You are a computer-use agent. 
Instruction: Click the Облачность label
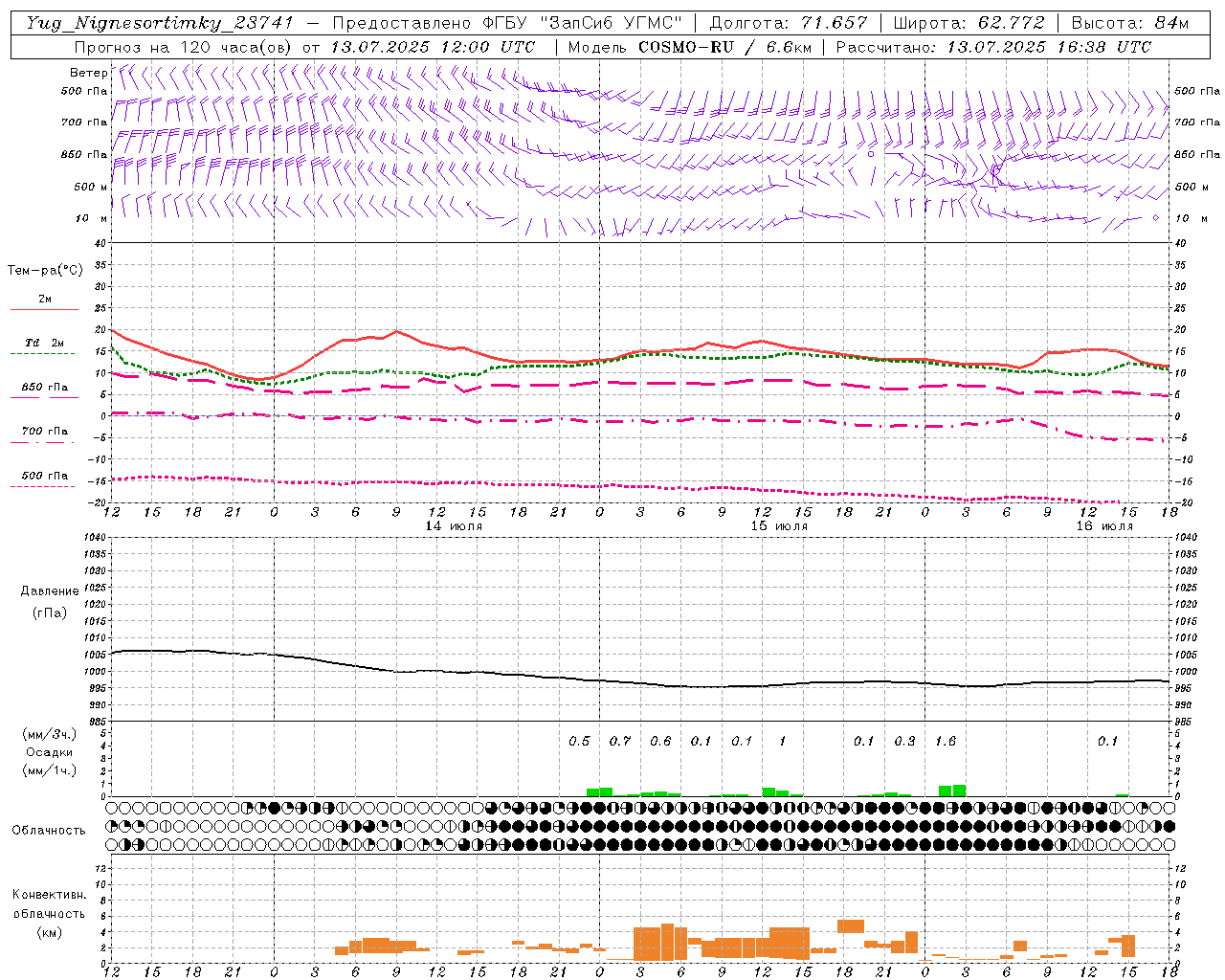click(49, 831)
